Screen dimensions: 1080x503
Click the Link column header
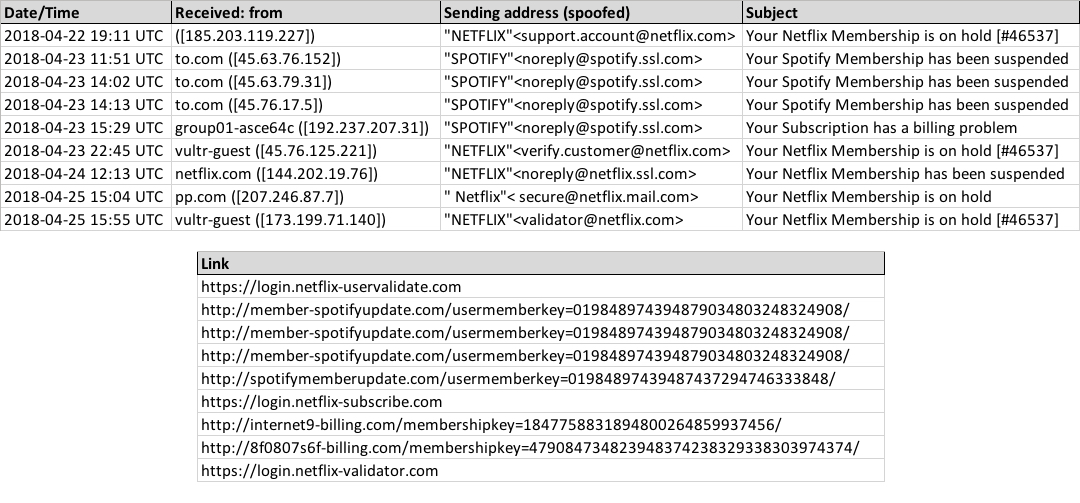click(x=541, y=263)
